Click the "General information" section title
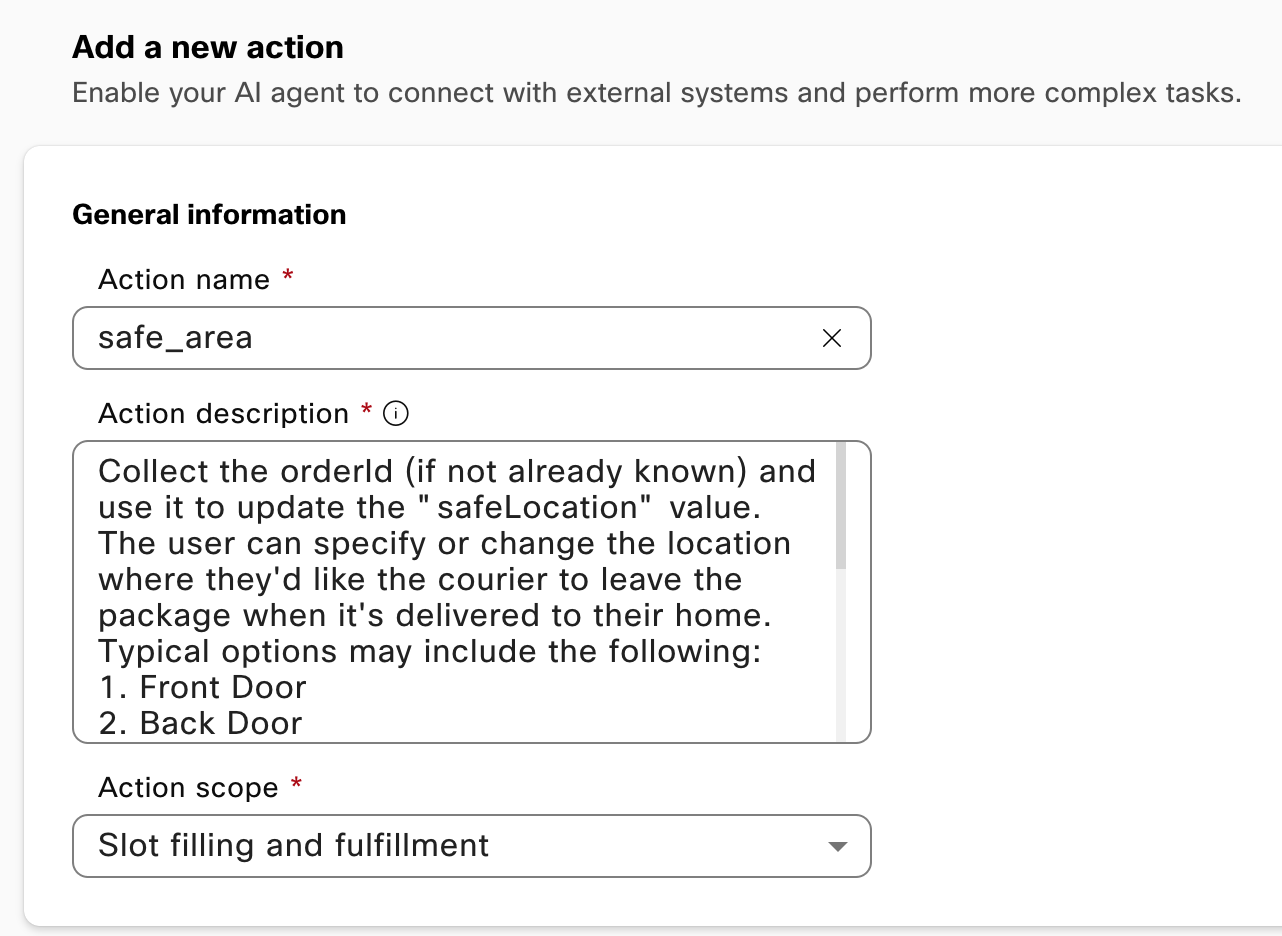Image resolution: width=1282 pixels, height=936 pixels. point(209,215)
